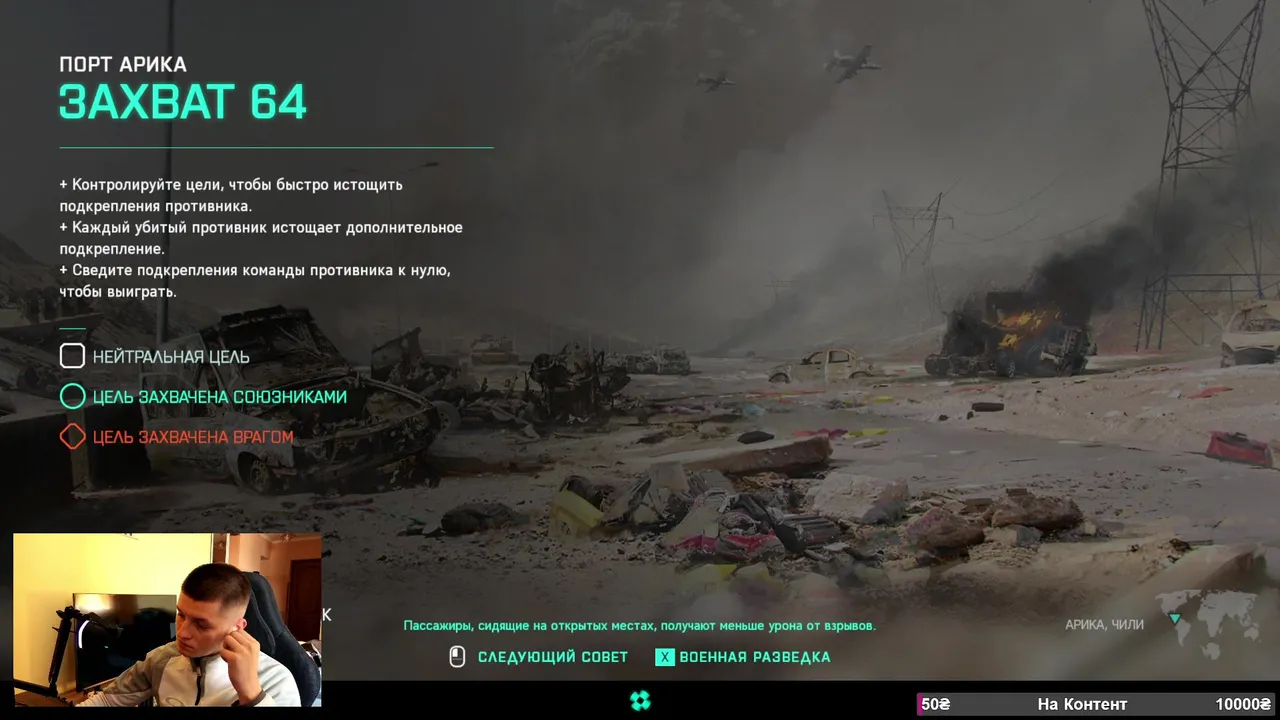This screenshot has height=720, width=1280.
Task: Click the allied objective circle icon
Action: (x=72, y=397)
